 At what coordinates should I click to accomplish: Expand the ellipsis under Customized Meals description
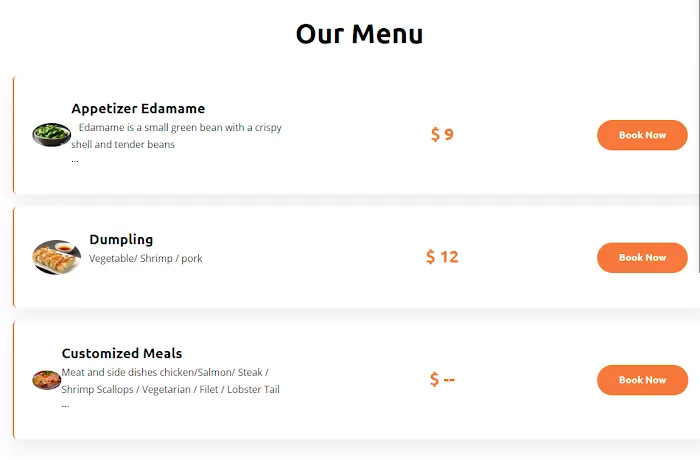(66, 404)
